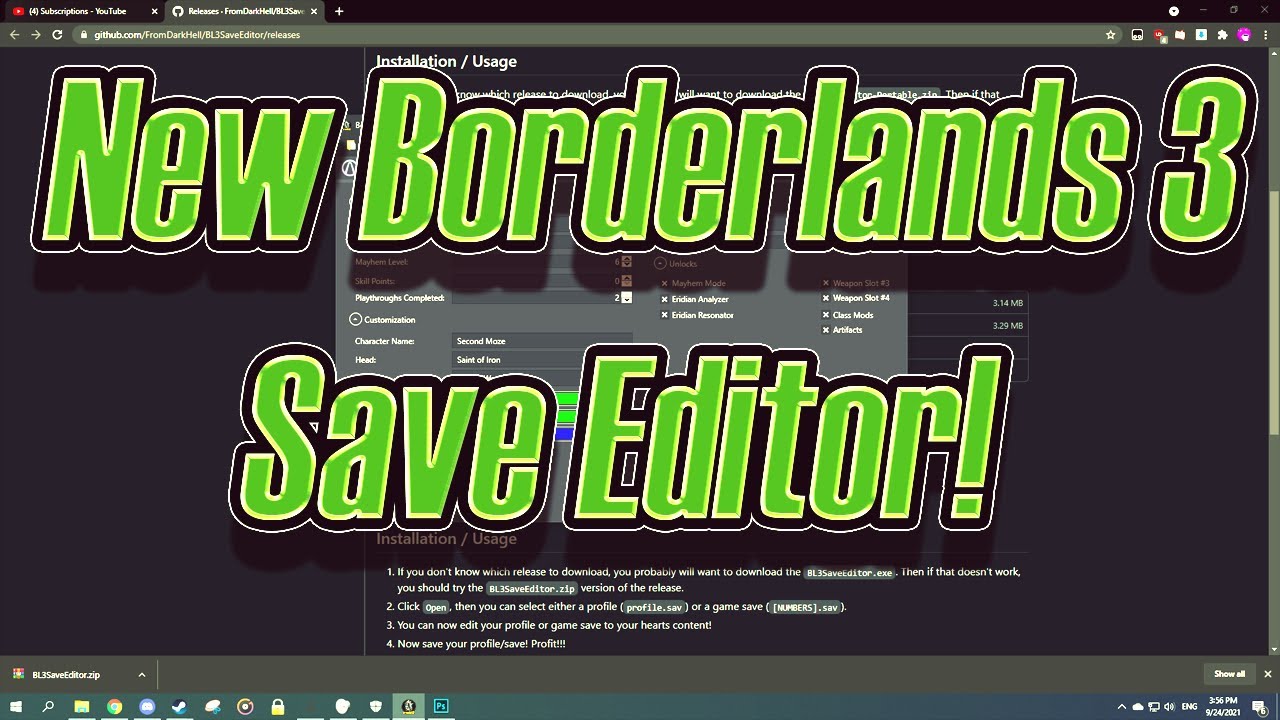Screen dimensions: 1280x720
Task: Open the Windows Start menu
Action: pos(17,706)
